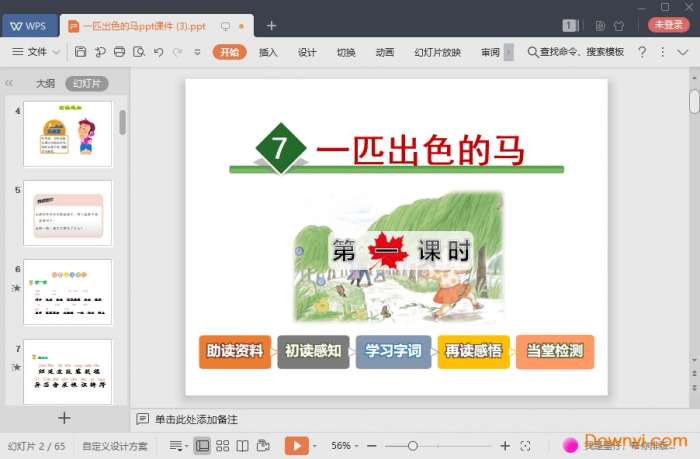Collapse the slide panel with double chevron
The height and width of the screenshot is (459, 700).
[x=9, y=83]
